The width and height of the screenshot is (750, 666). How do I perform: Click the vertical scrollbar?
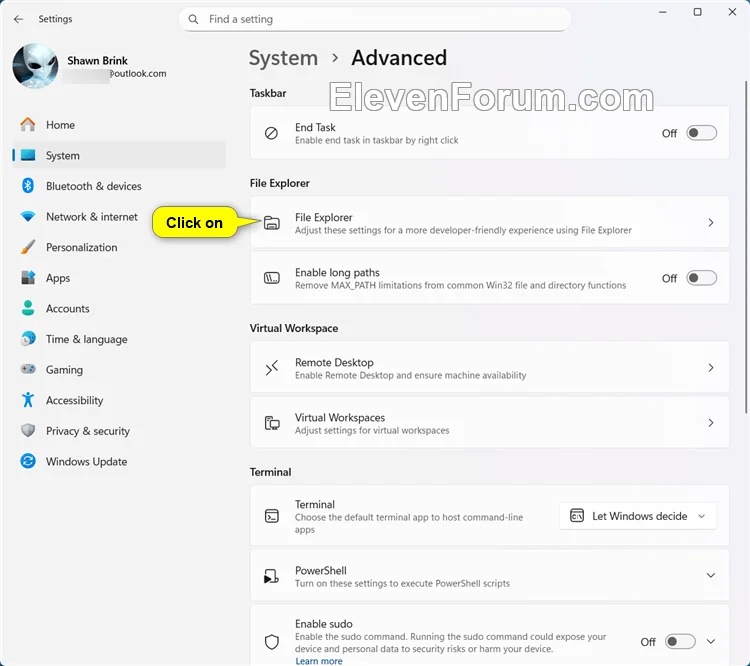(746, 247)
